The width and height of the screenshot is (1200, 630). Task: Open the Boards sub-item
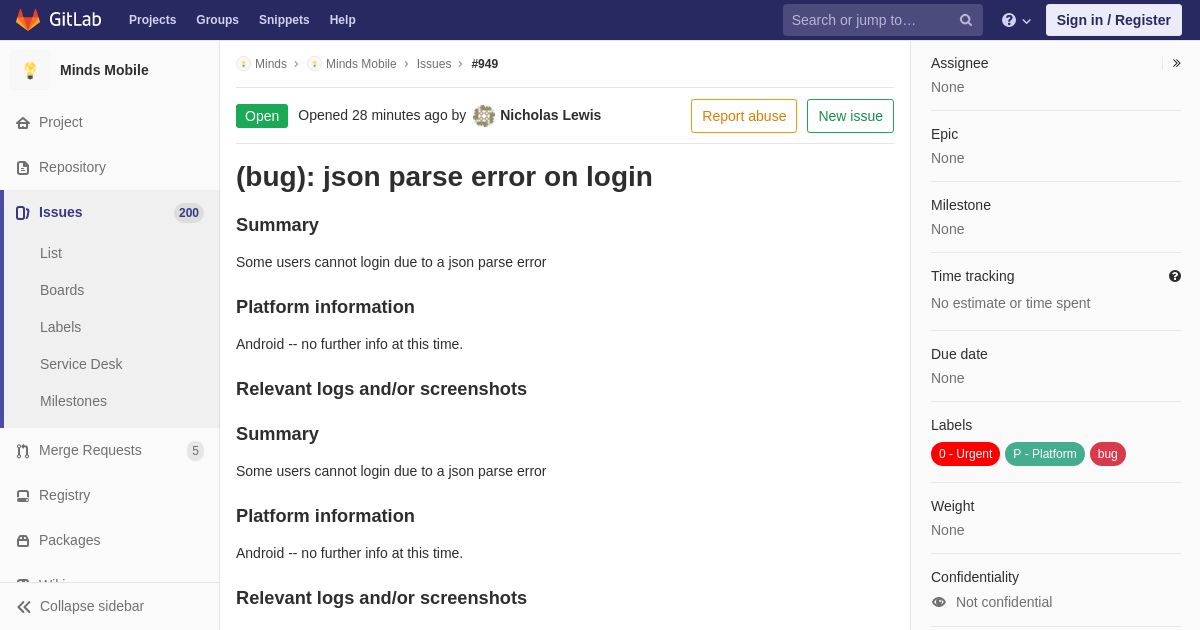(62, 290)
